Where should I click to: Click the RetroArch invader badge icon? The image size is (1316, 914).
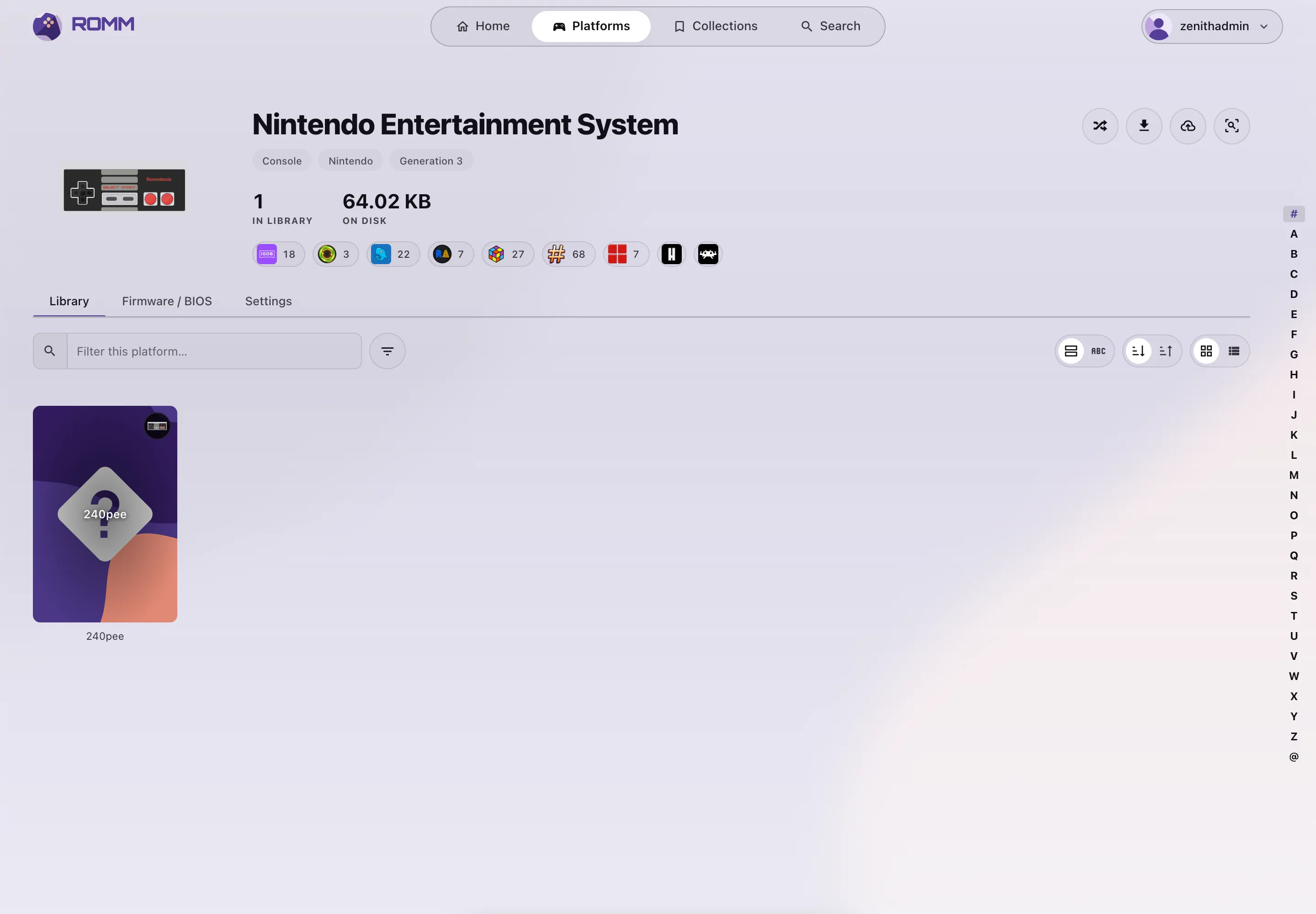708,254
